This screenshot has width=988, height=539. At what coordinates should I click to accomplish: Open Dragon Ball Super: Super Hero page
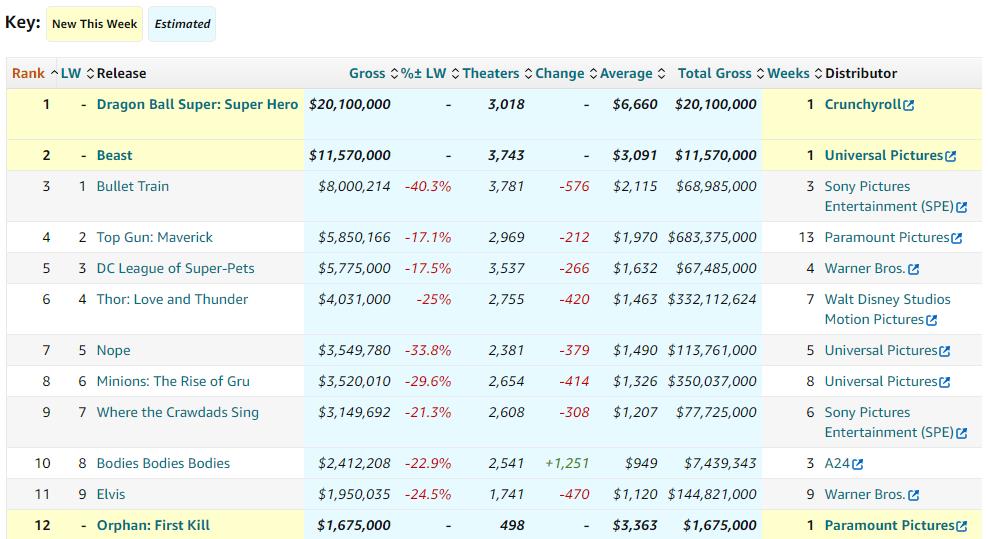(x=197, y=104)
